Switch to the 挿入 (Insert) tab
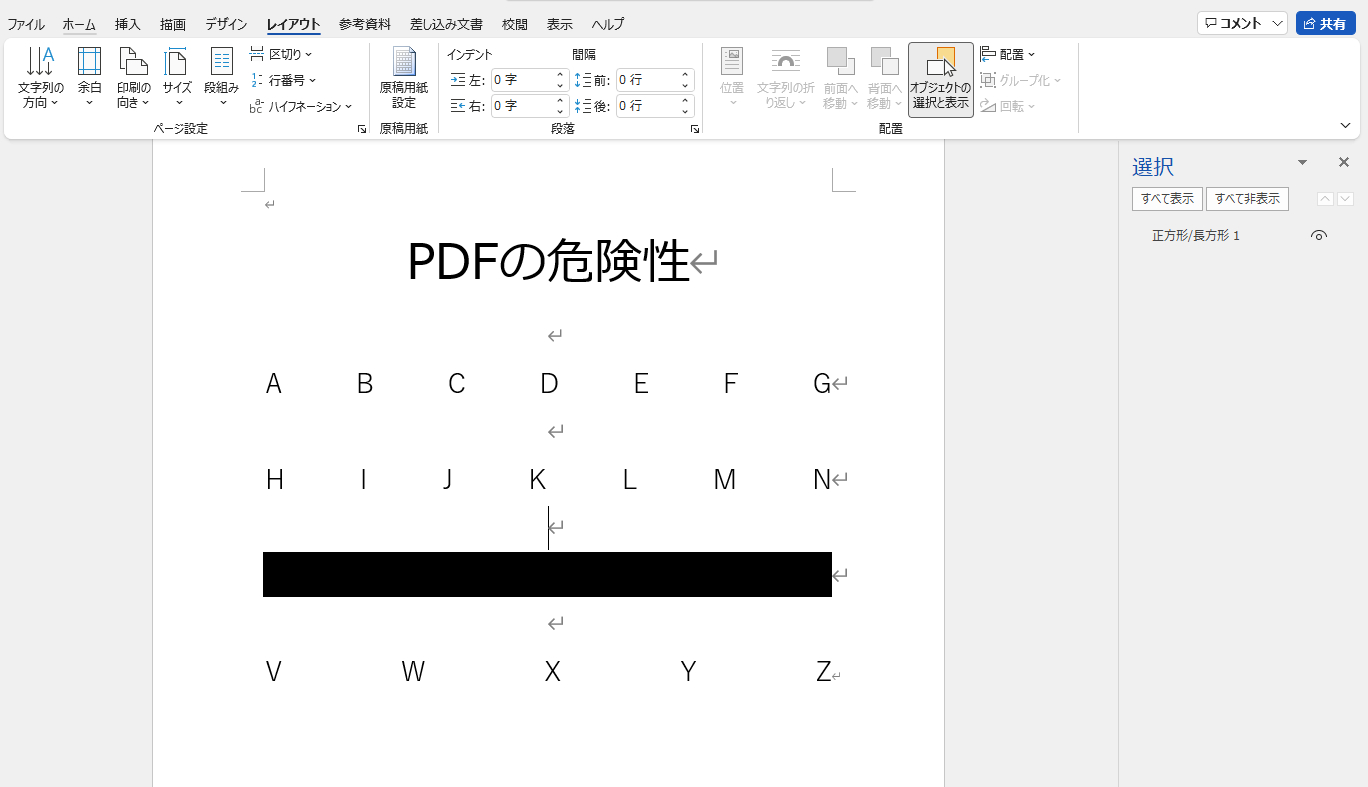Screen dimensions: 1368x787 click(x=127, y=24)
